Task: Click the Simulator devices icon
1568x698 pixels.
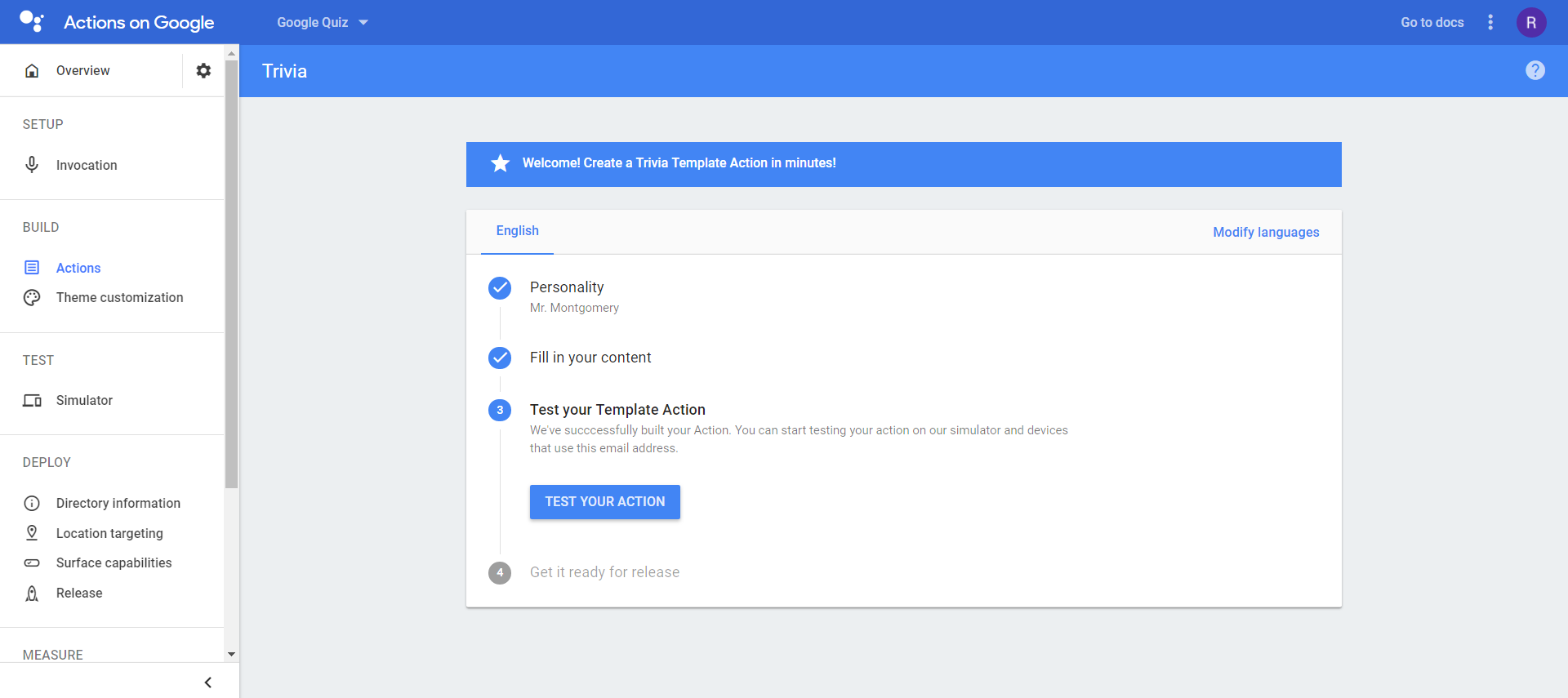Action: 32,400
